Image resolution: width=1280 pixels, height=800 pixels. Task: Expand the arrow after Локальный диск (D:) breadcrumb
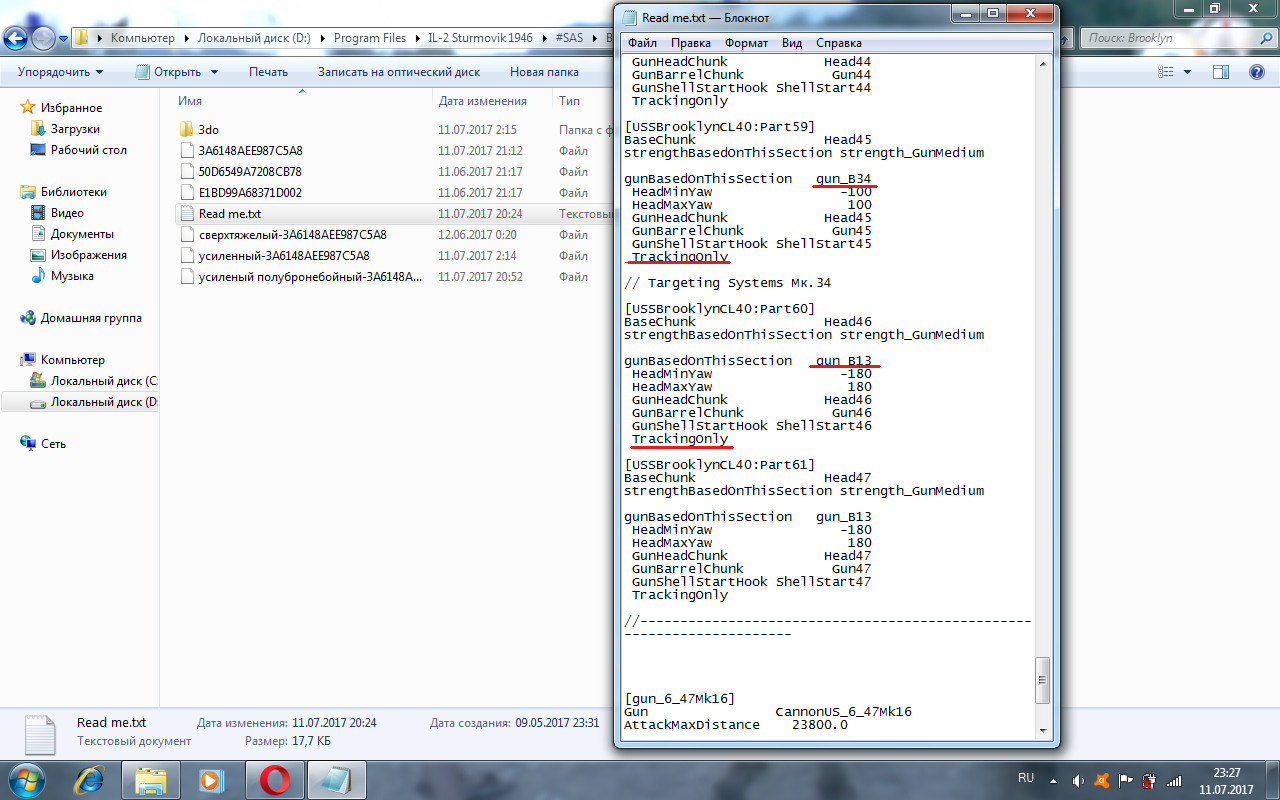click(x=323, y=38)
